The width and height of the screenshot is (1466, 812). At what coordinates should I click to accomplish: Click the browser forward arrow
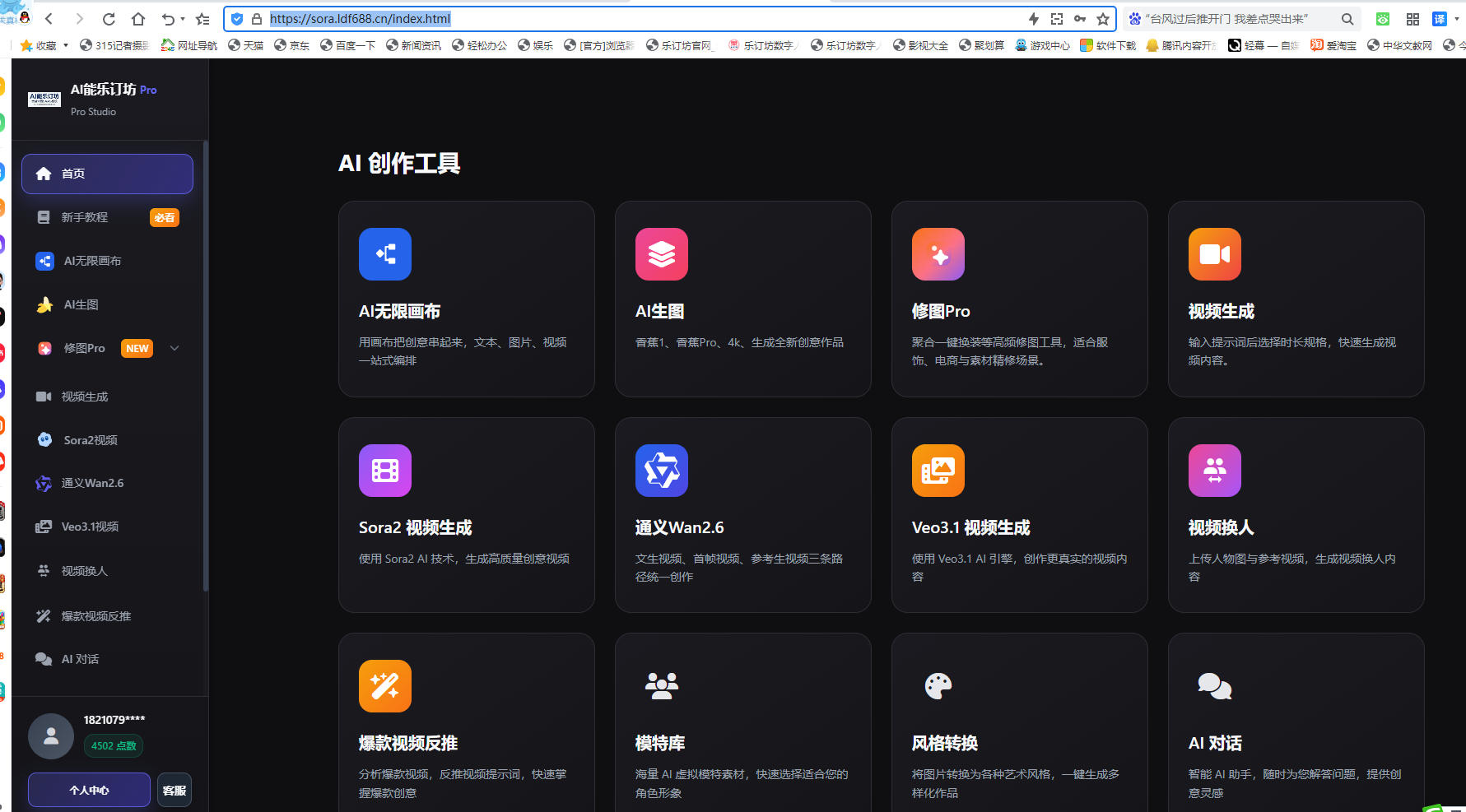[79, 19]
